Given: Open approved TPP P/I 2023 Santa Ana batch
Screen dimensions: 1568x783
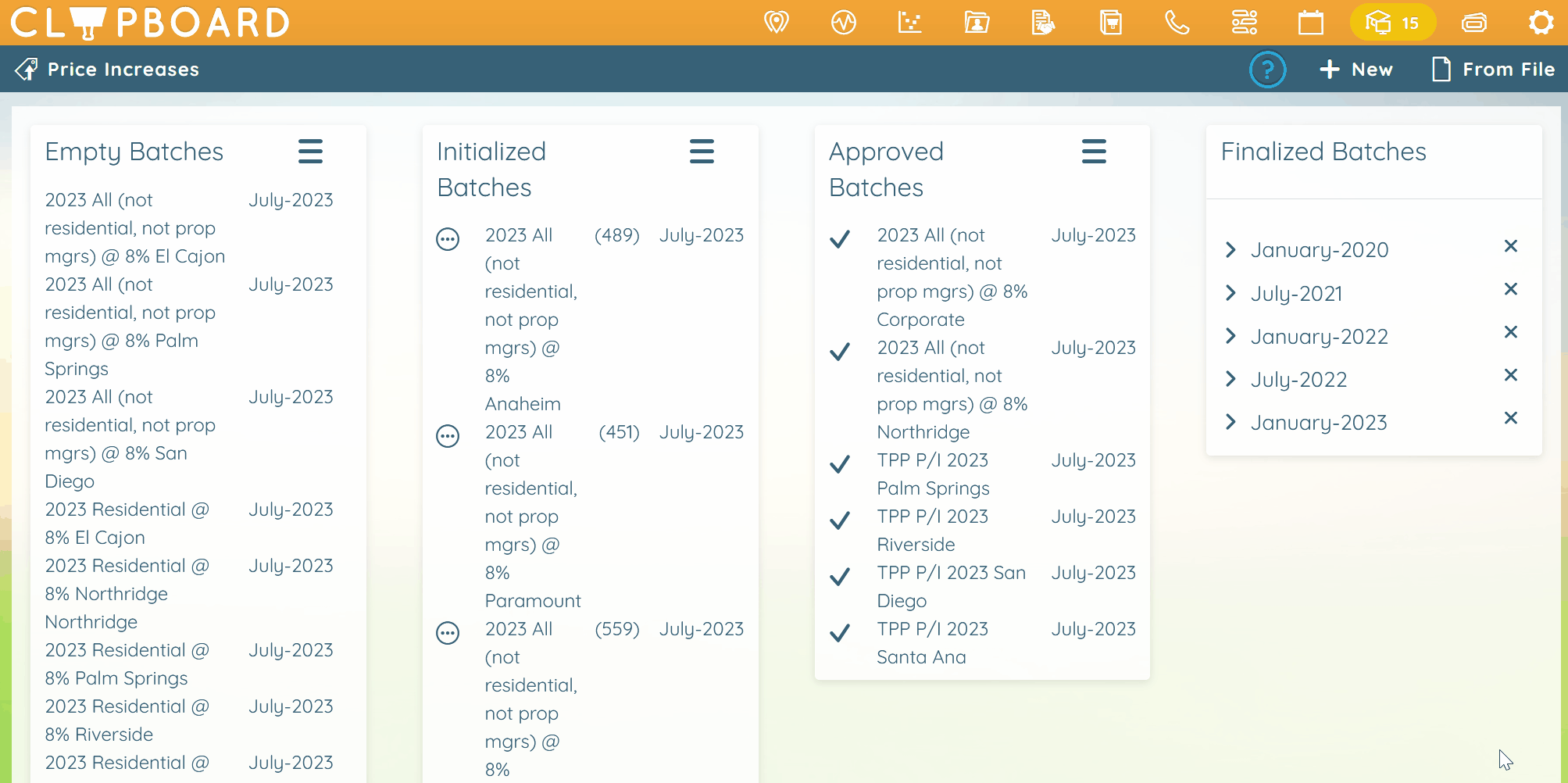Looking at the screenshot, I should click(933, 643).
